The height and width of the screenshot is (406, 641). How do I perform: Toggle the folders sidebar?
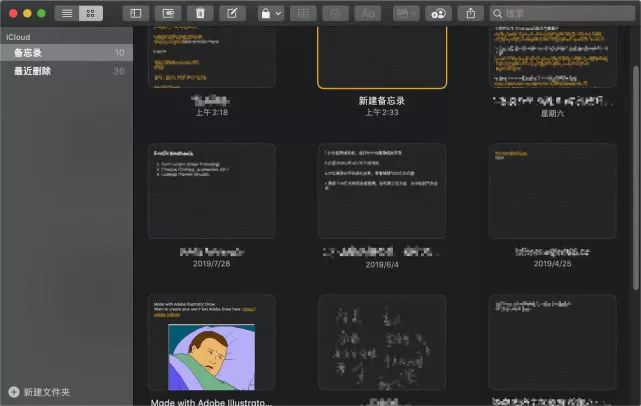pos(136,13)
